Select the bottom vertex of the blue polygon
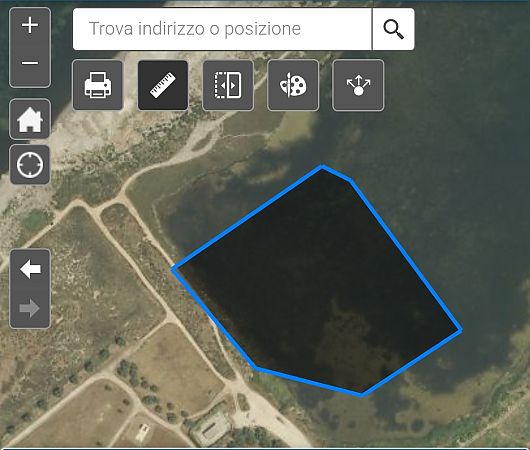Viewport: 530px width, 450px height. (x=362, y=394)
